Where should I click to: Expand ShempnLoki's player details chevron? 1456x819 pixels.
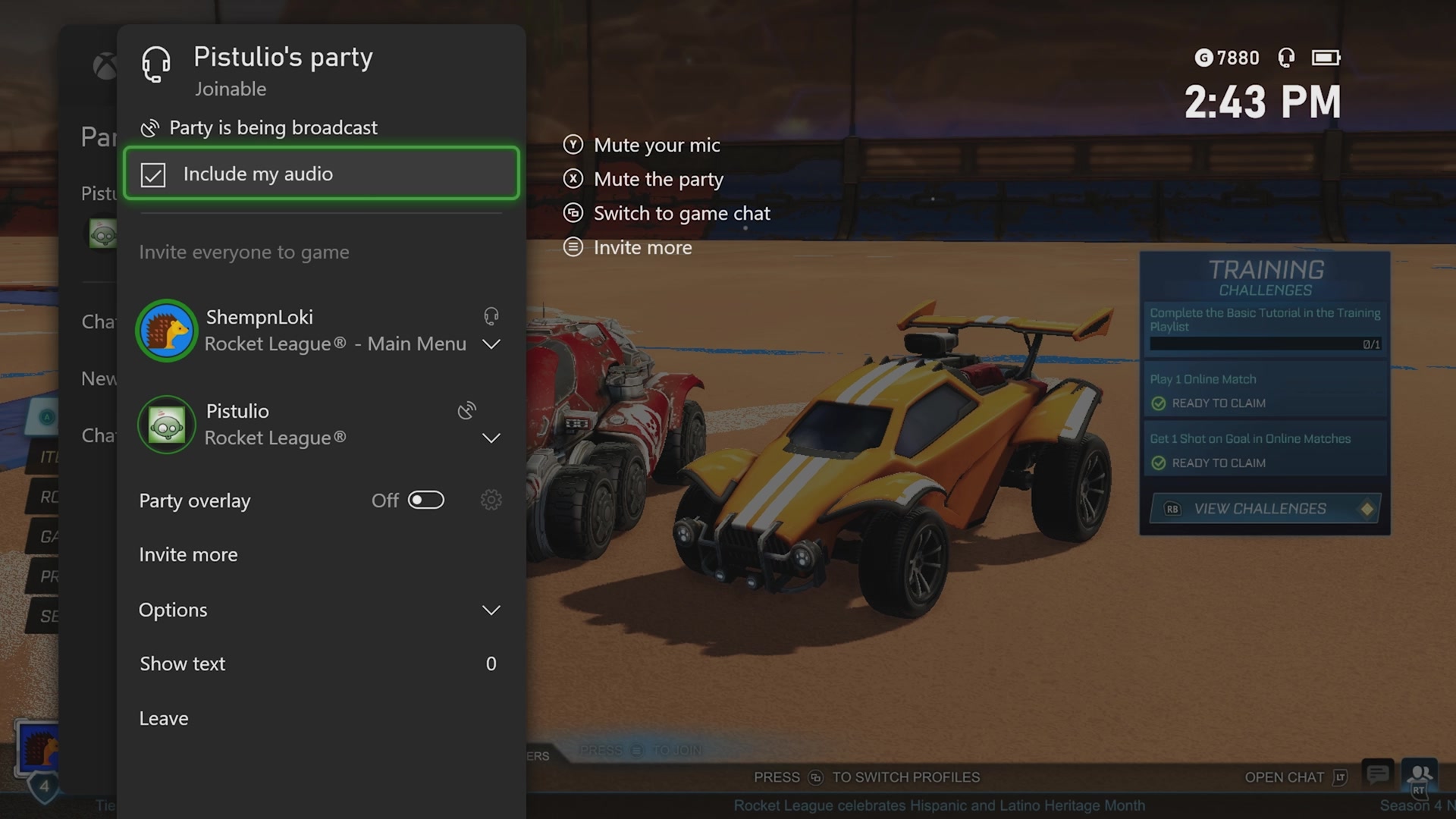click(491, 344)
